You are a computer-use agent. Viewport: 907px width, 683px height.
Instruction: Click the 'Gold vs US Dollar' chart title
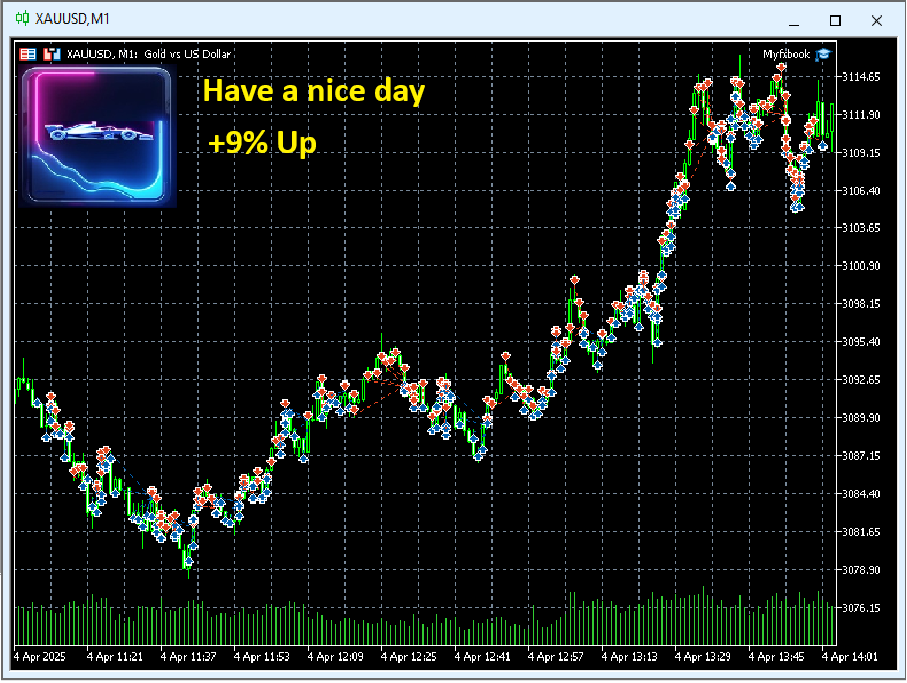tap(187, 54)
